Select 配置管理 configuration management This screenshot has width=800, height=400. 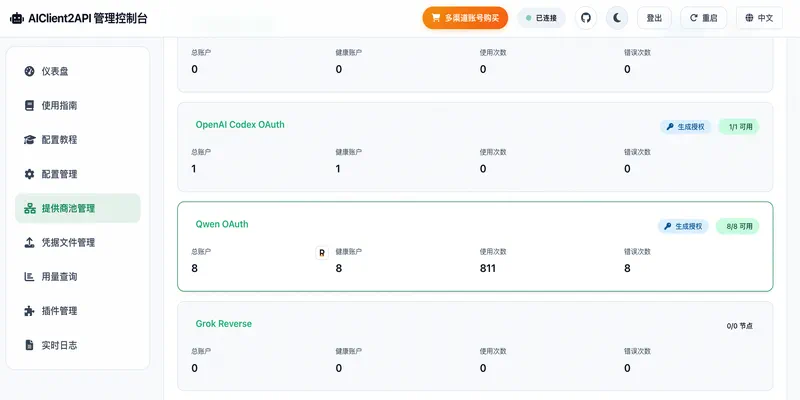59,174
